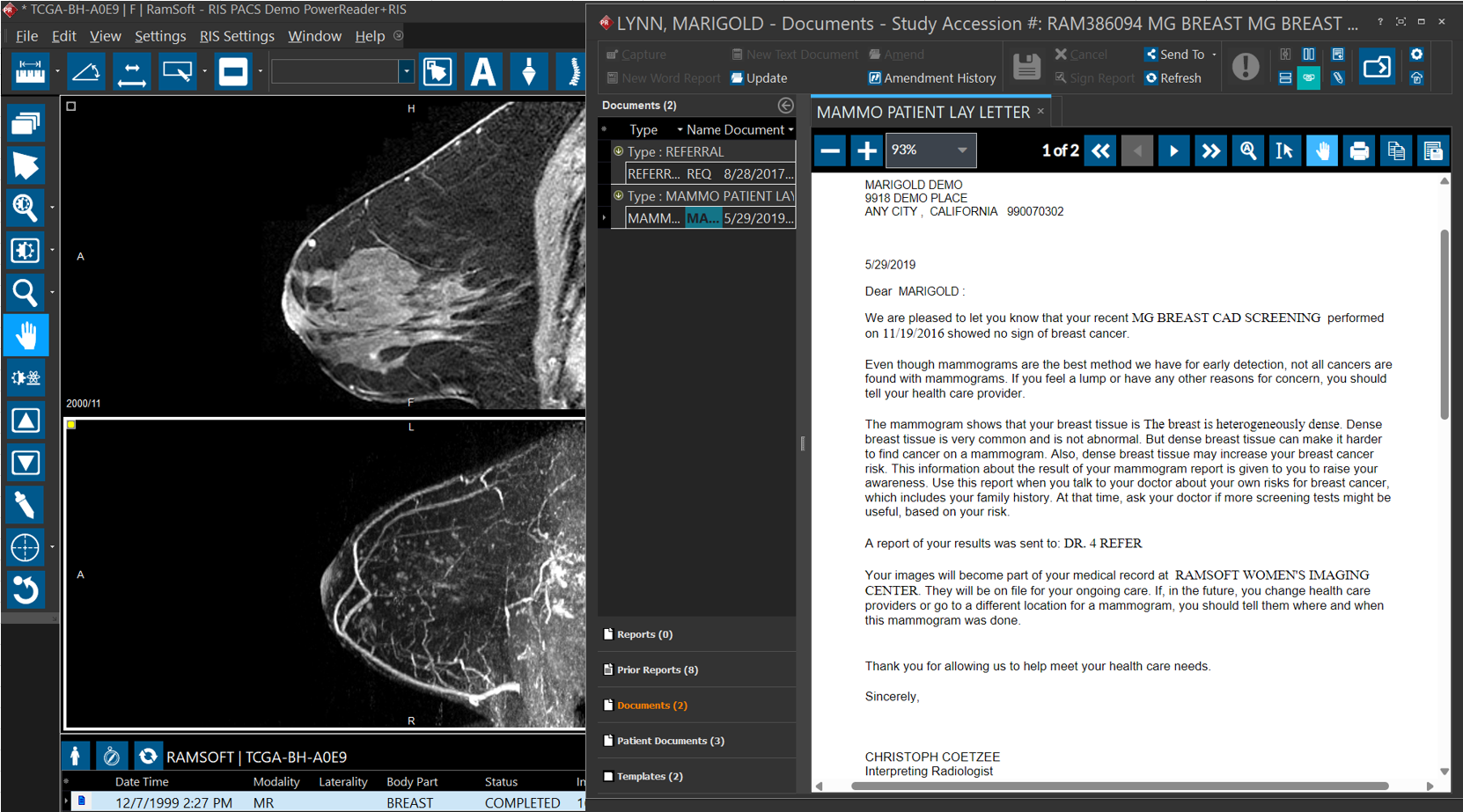Toggle the Templates (2) checkbox

coord(608,776)
